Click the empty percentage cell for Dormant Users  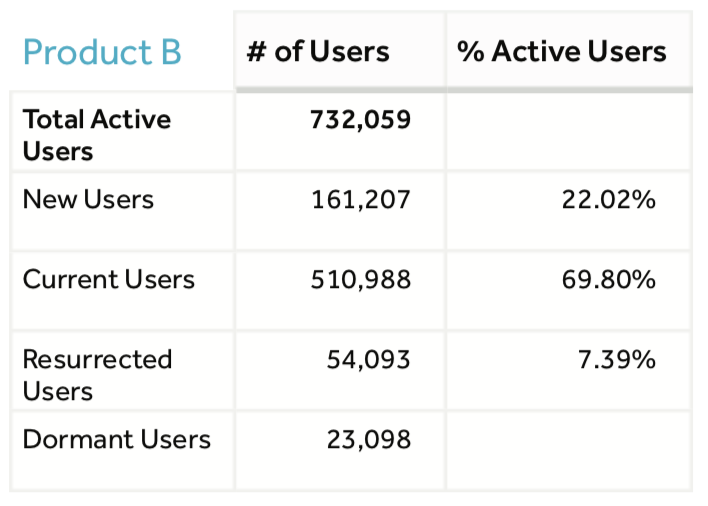[568, 450]
